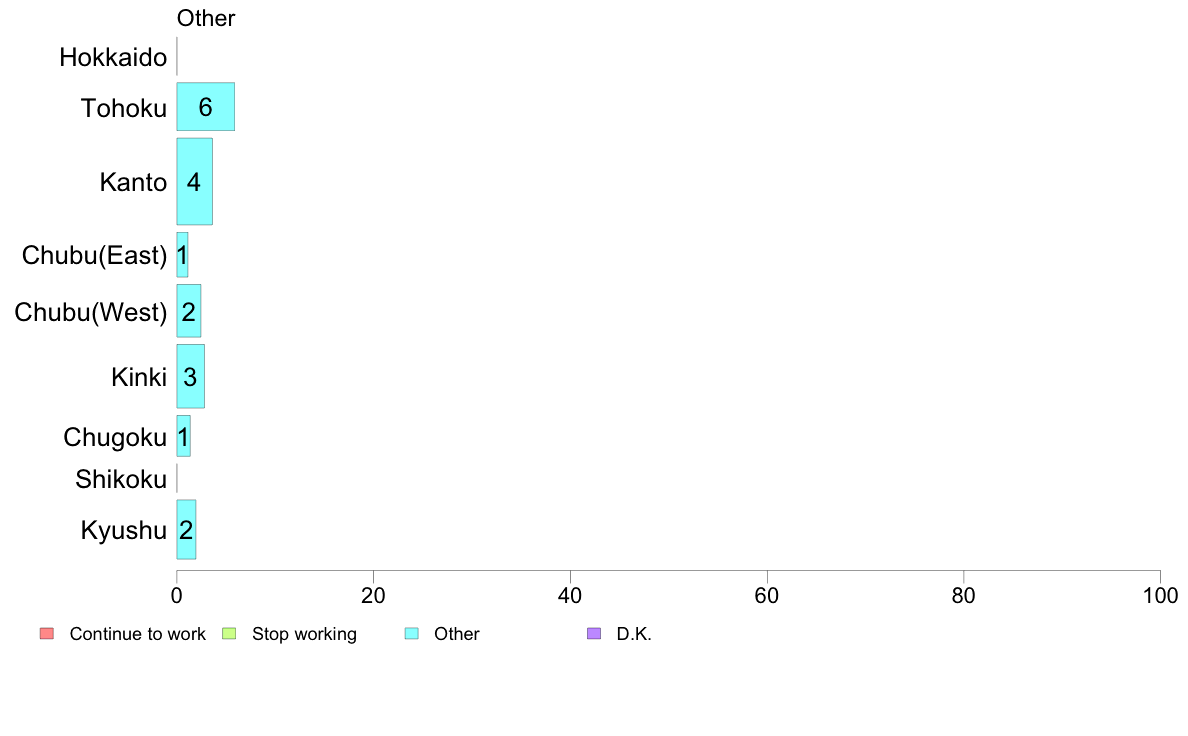Select the Kinki bar with value 3
The width and height of the screenshot is (1188, 736).
coord(190,376)
